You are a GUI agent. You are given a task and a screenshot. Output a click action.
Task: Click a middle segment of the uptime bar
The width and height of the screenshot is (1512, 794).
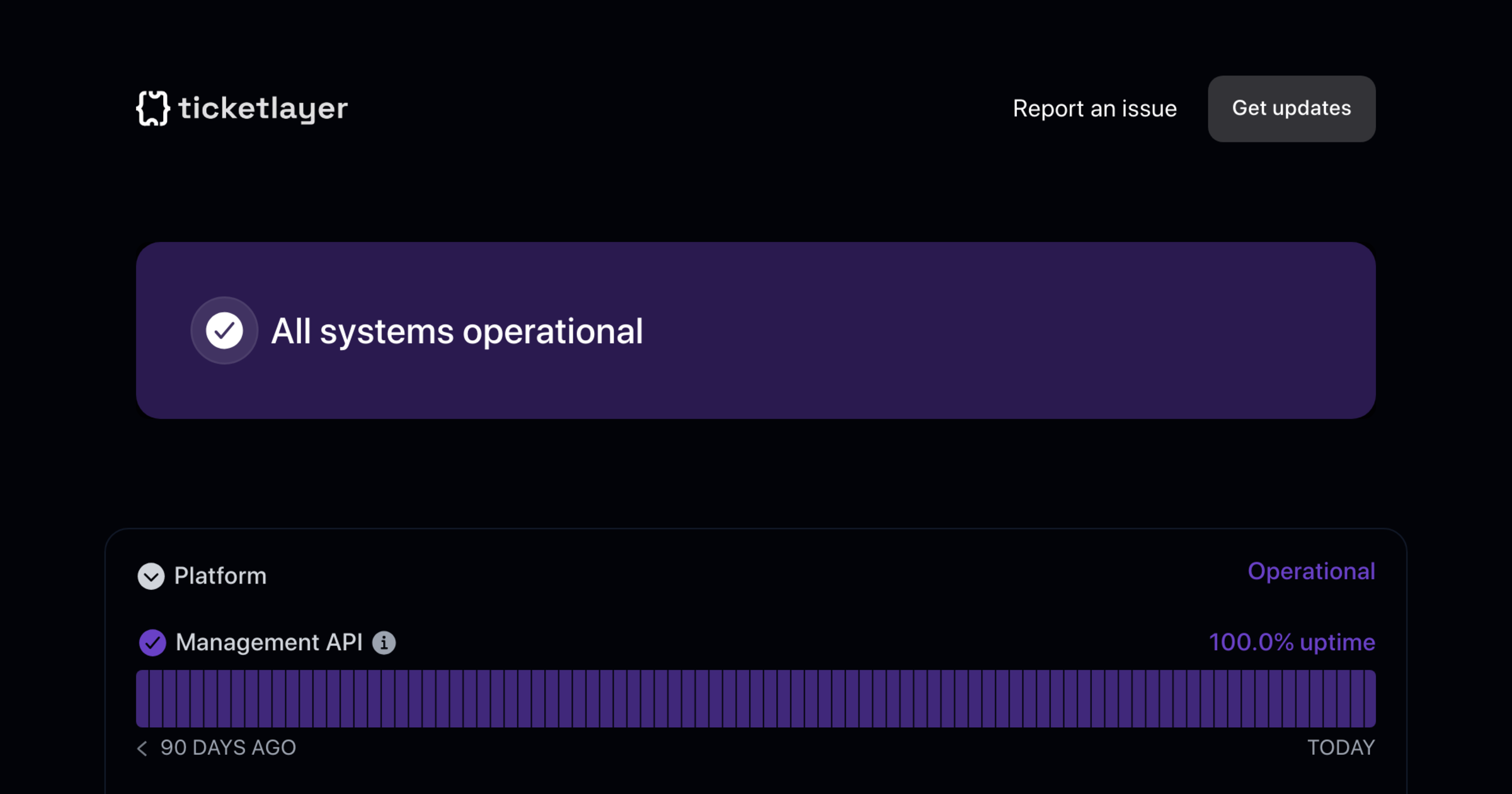pos(756,698)
